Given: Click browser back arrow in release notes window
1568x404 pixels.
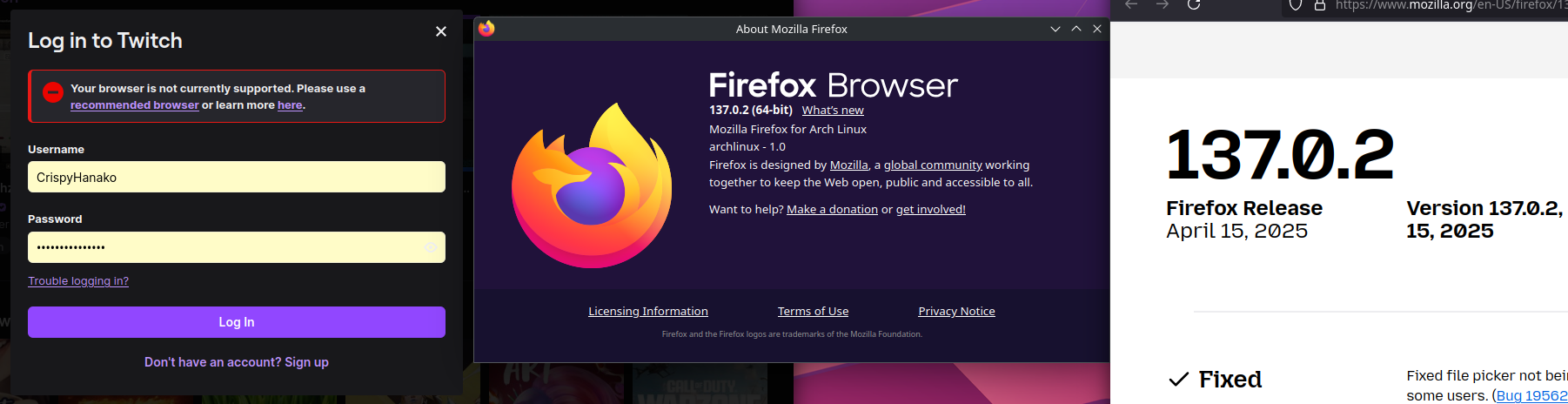Looking at the screenshot, I should click(1131, 4).
